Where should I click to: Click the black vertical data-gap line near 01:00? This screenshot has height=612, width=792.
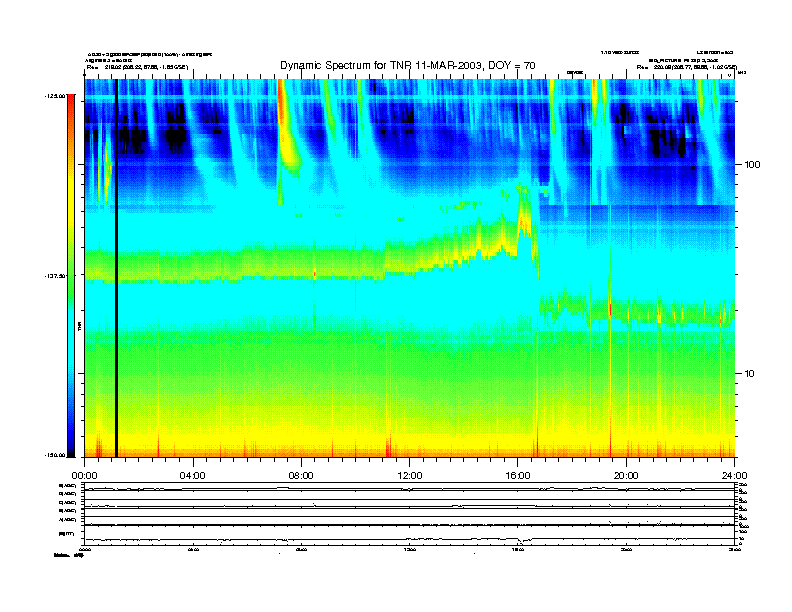[x=116, y=268]
